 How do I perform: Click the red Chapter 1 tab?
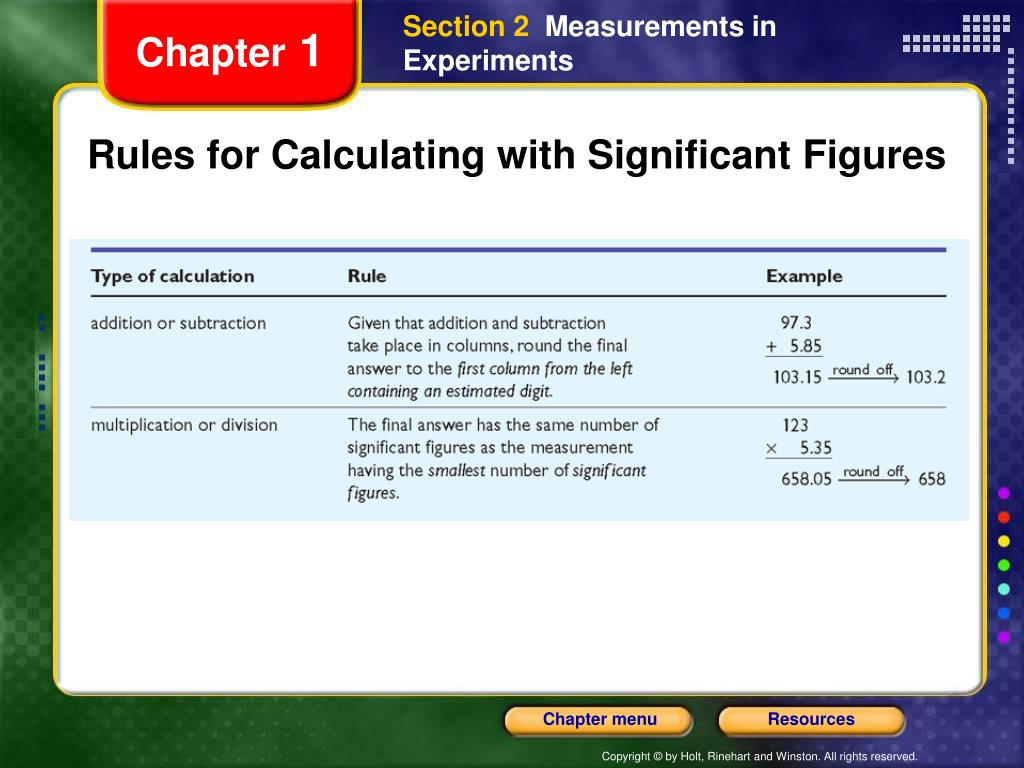click(229, 52)
